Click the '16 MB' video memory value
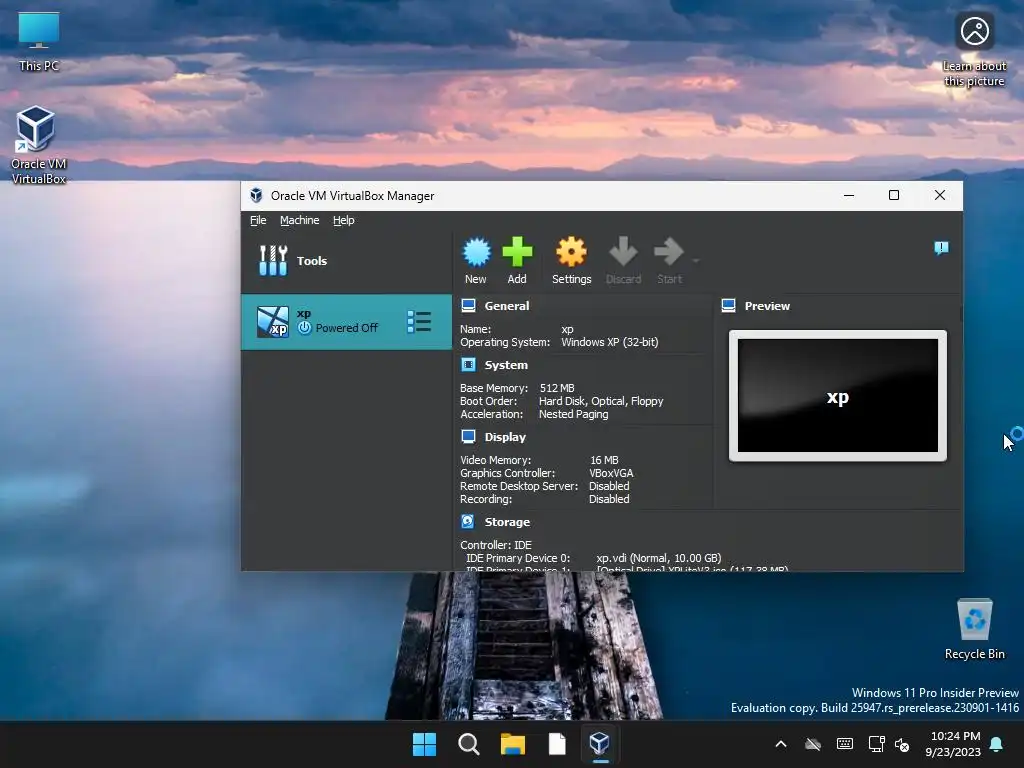 [604, 460]
